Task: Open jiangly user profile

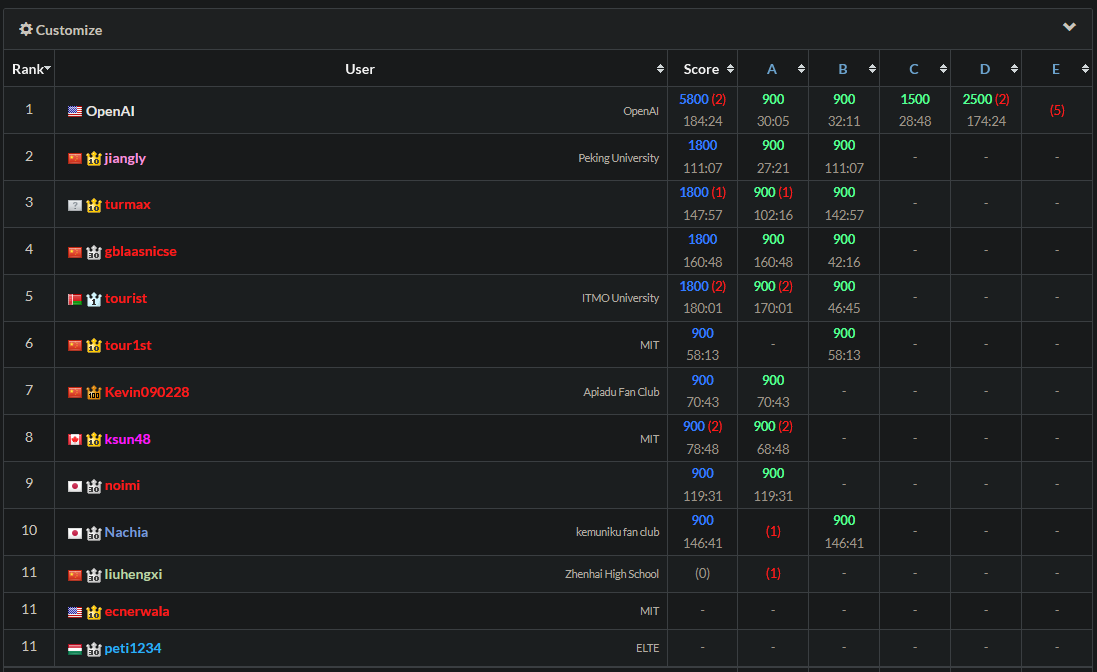Action: [125, 158]
